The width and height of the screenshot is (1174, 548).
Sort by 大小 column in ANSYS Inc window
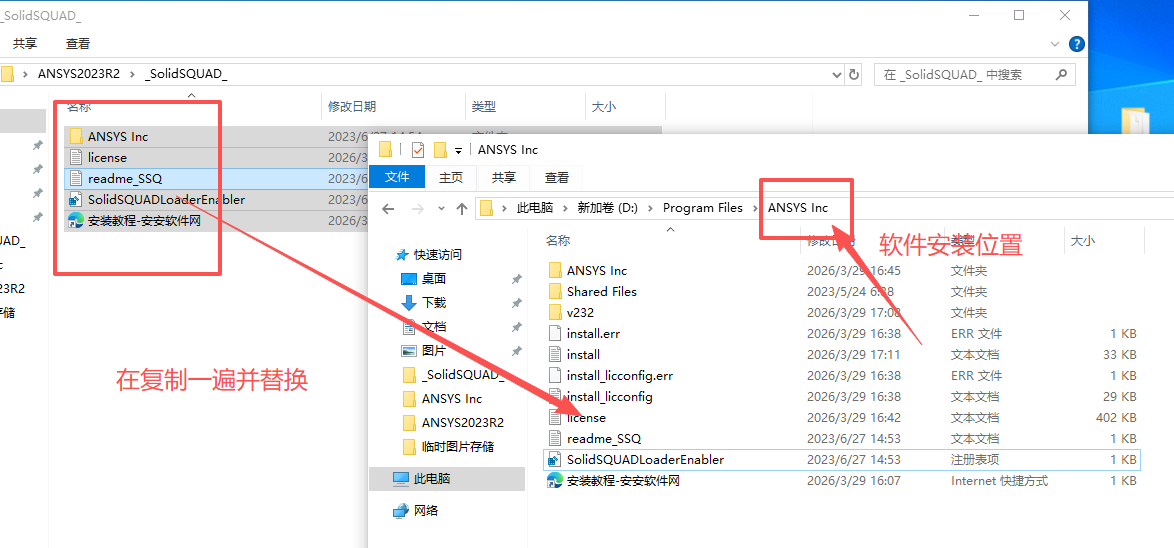(x=1083, y=240)
